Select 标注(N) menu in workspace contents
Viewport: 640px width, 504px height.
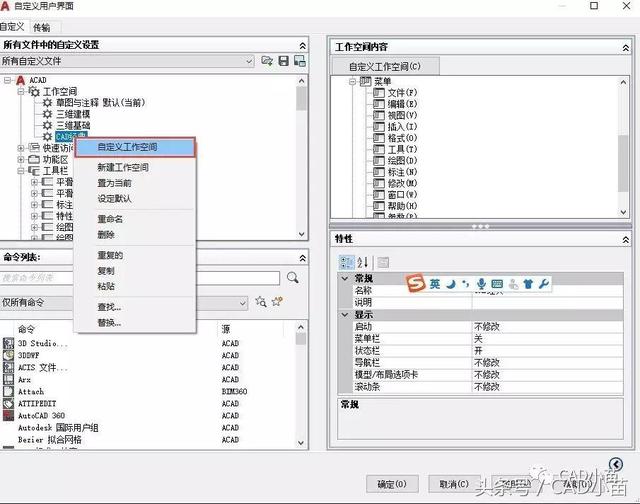[402, 172]
